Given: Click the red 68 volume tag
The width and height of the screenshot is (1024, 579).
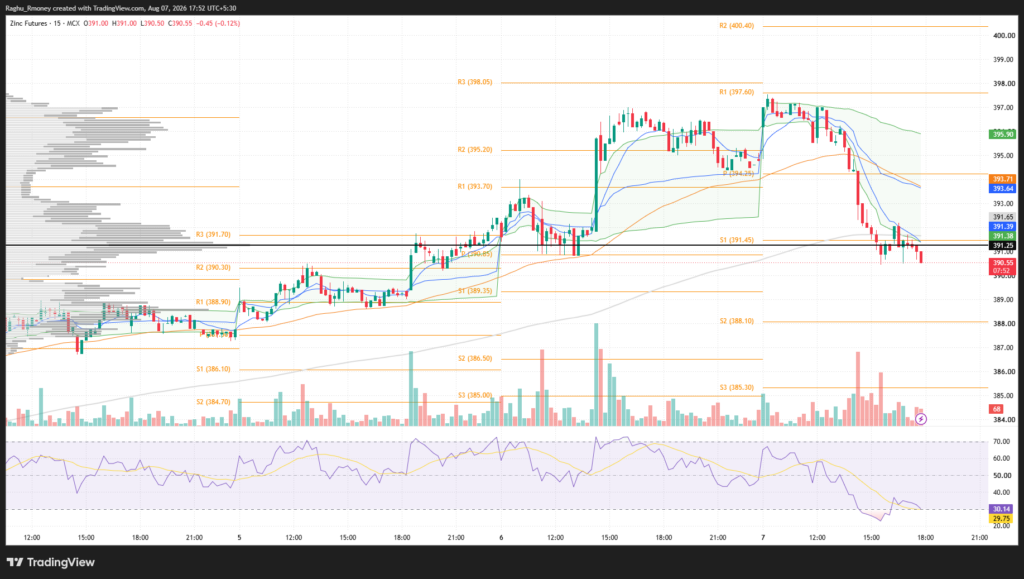Looking at the screenshot, I should (997, 409).
